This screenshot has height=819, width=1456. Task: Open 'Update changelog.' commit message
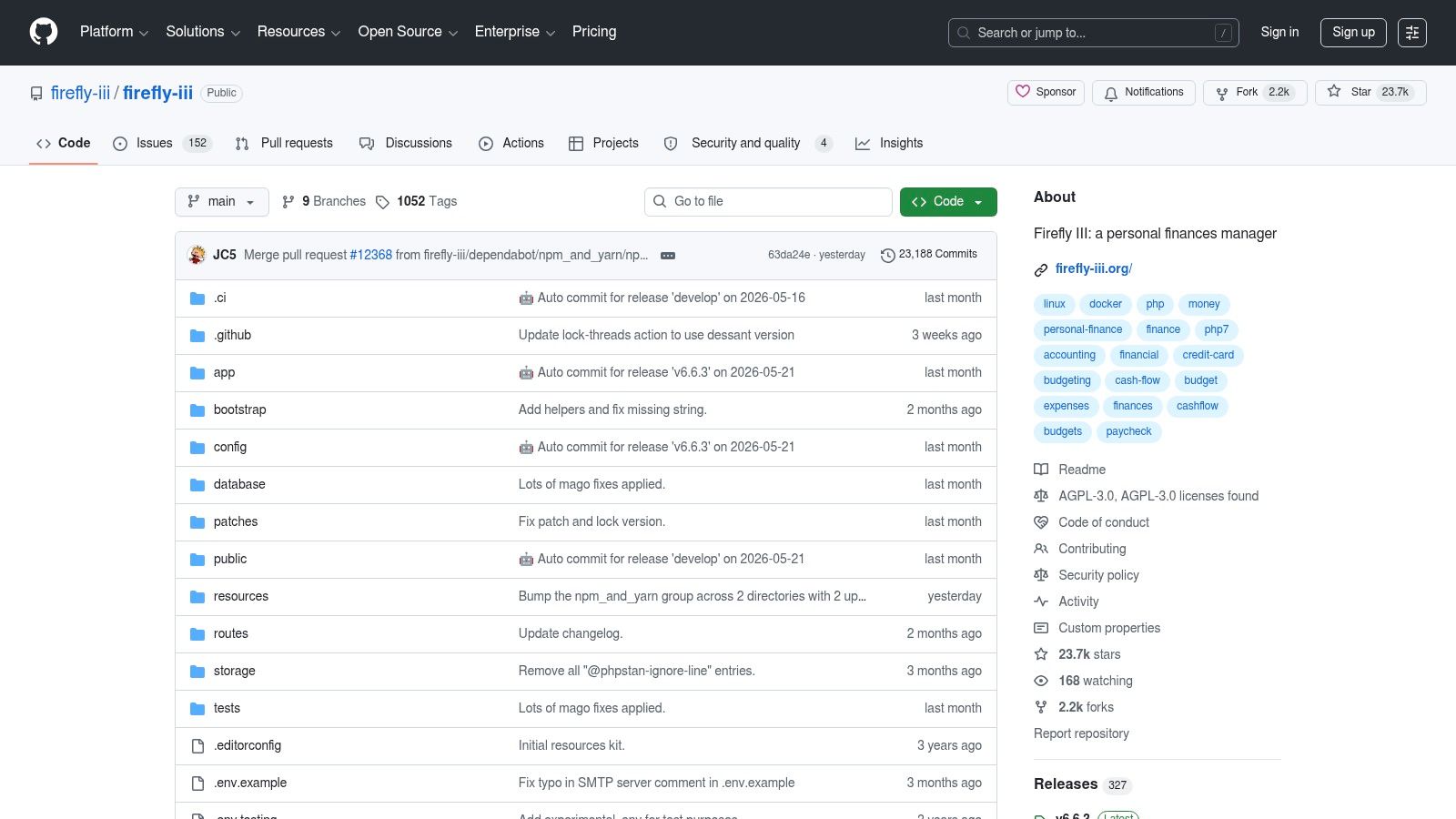point(571,634)
